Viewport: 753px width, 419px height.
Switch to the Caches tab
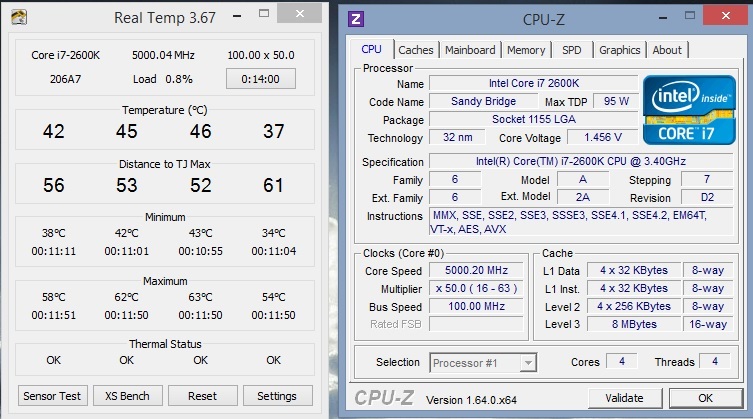tap(415, 50)
